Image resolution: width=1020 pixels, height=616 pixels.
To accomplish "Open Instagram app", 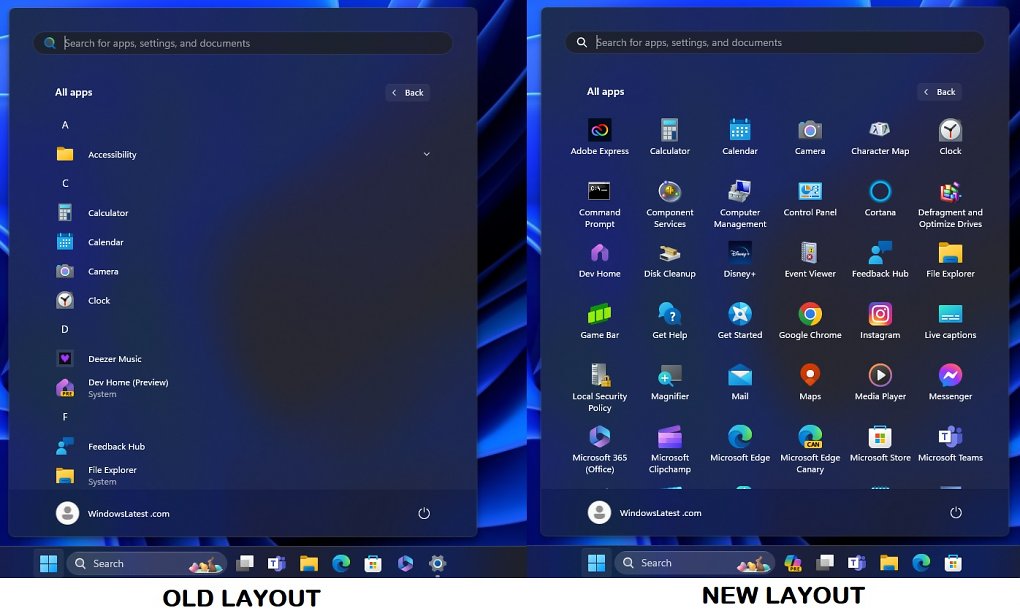I will (879, 321).
